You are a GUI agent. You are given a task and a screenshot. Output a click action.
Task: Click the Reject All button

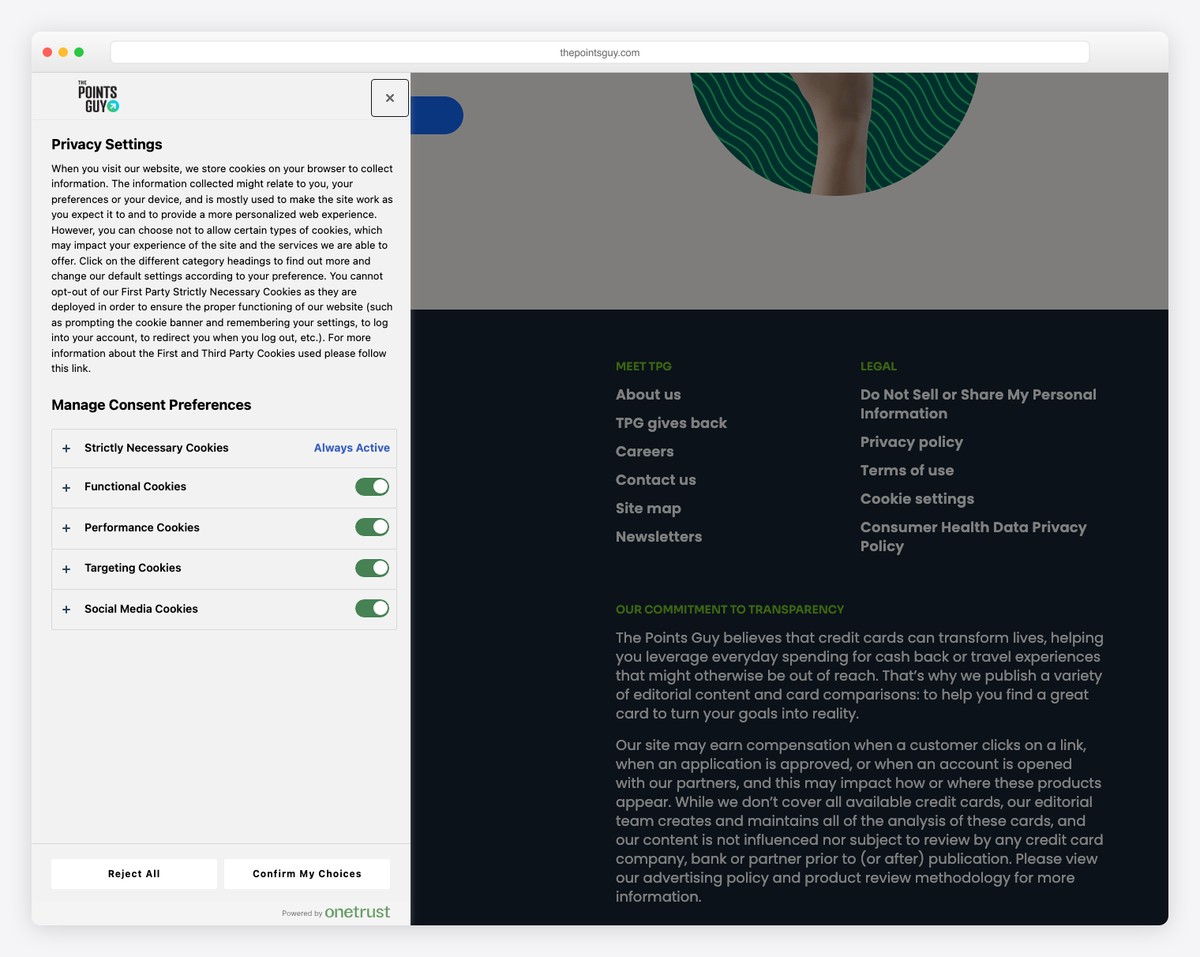[x=133, y=873]
